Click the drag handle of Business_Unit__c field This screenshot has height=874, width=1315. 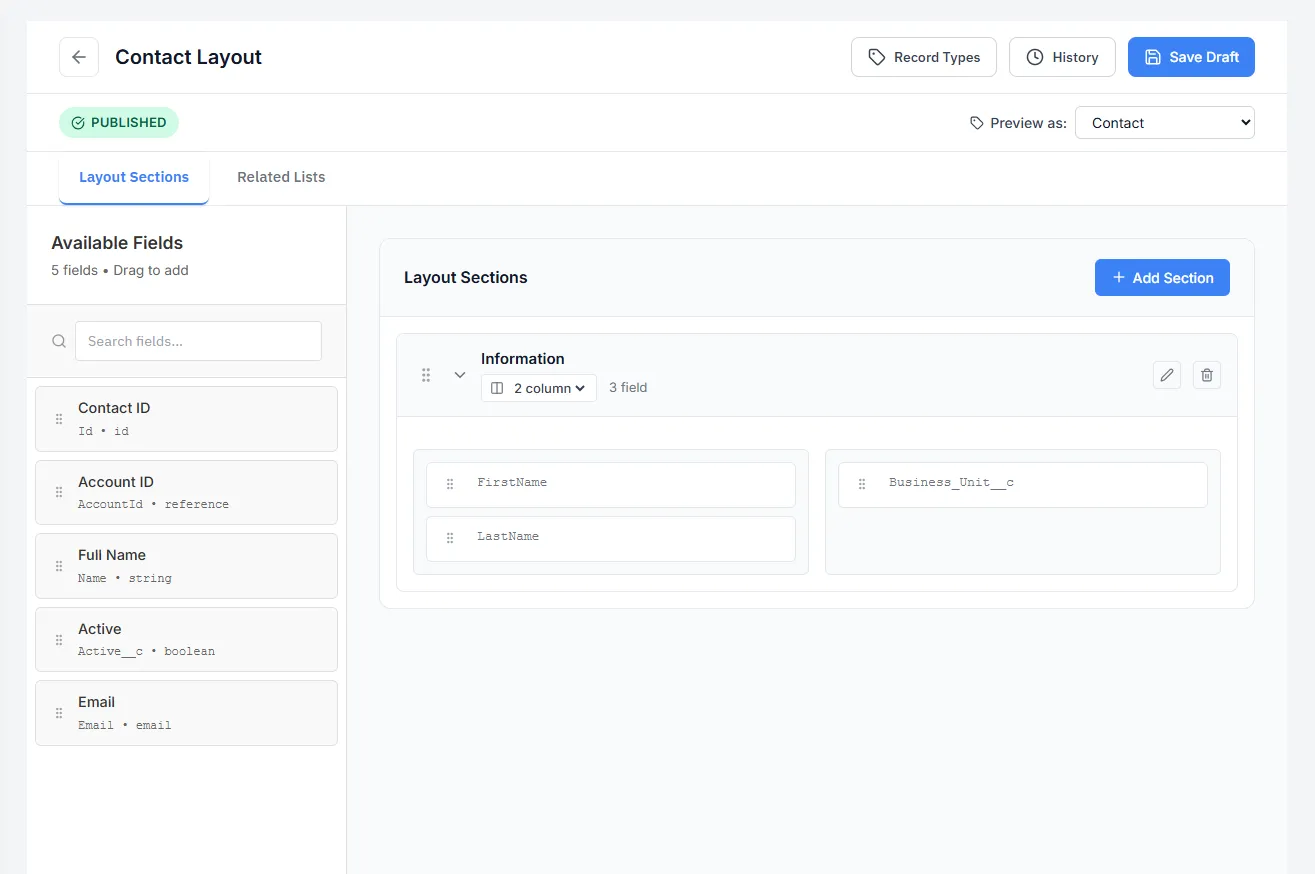862,484
